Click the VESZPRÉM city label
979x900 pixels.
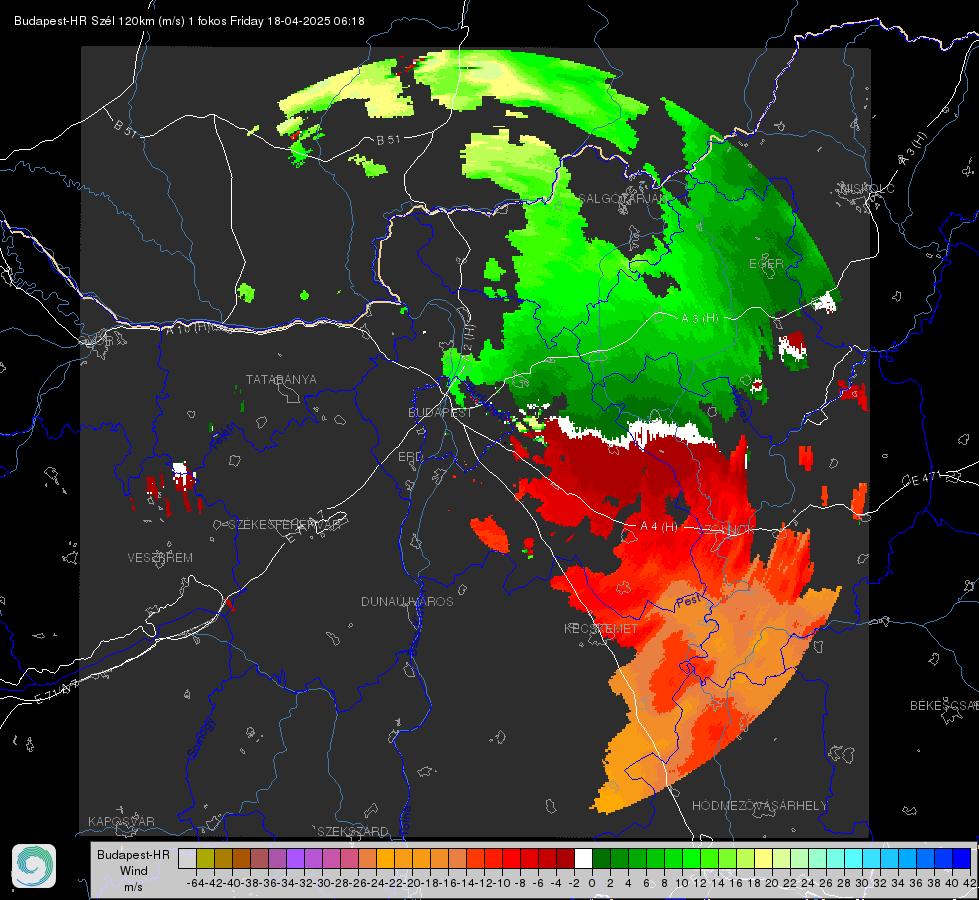pos(160,558)
